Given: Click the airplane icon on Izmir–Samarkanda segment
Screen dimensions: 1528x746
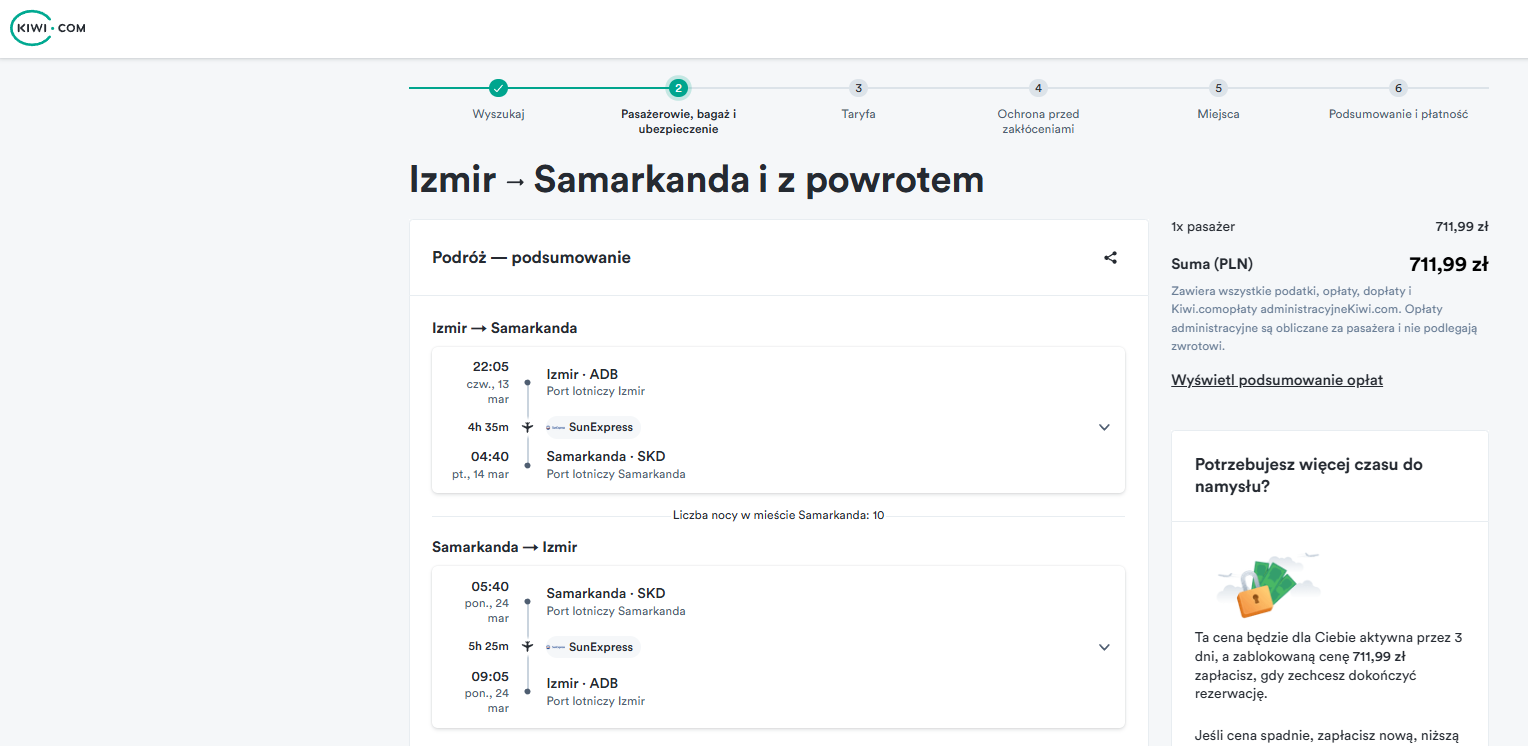Looking at the screenshot, I should 527,427.
